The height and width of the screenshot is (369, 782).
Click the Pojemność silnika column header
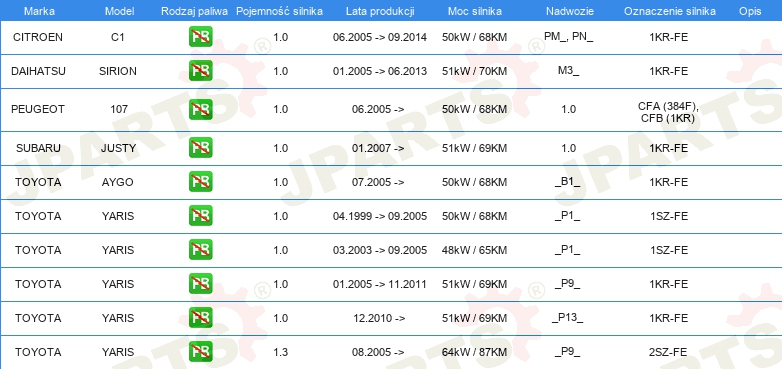coord(279,11)
